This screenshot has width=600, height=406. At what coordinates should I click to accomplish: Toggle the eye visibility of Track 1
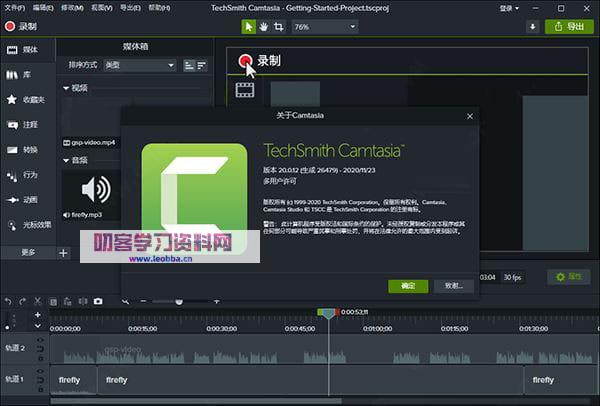click(x=40, y=371)
